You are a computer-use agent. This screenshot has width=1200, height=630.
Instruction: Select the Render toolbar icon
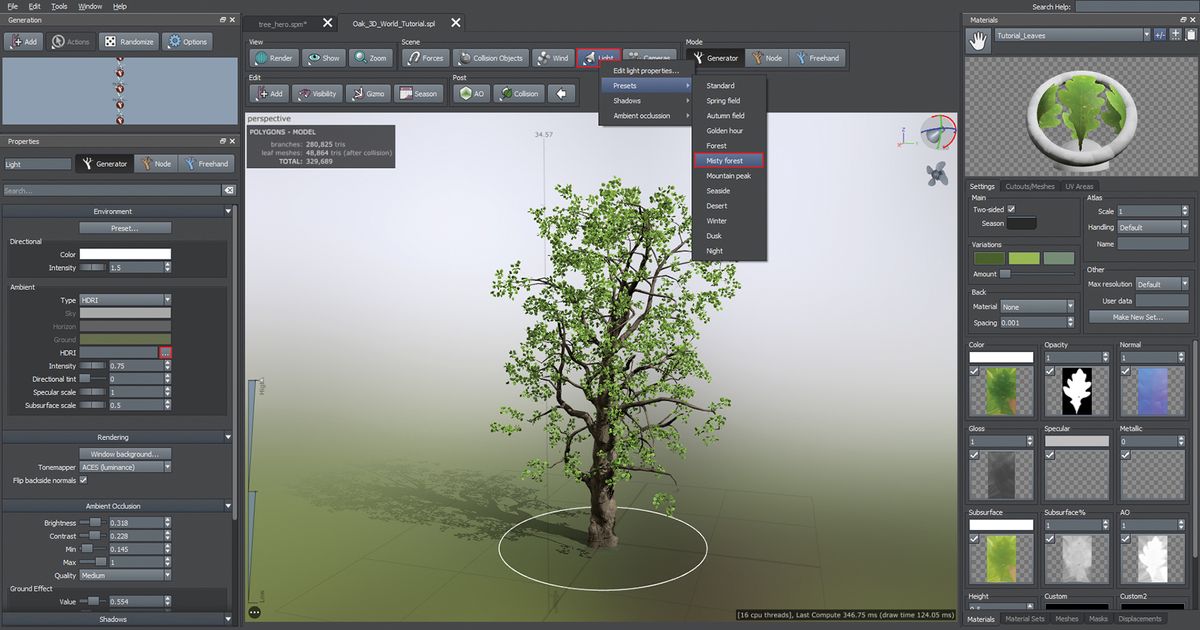click(272, 57)
